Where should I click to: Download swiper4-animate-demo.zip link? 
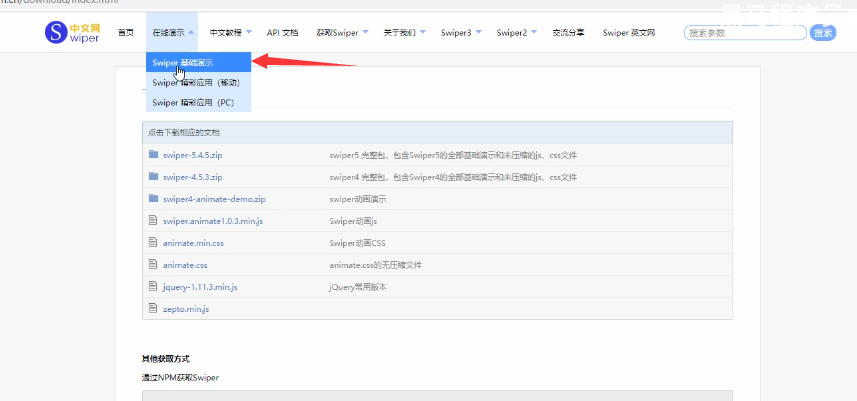tap(214, 199)
